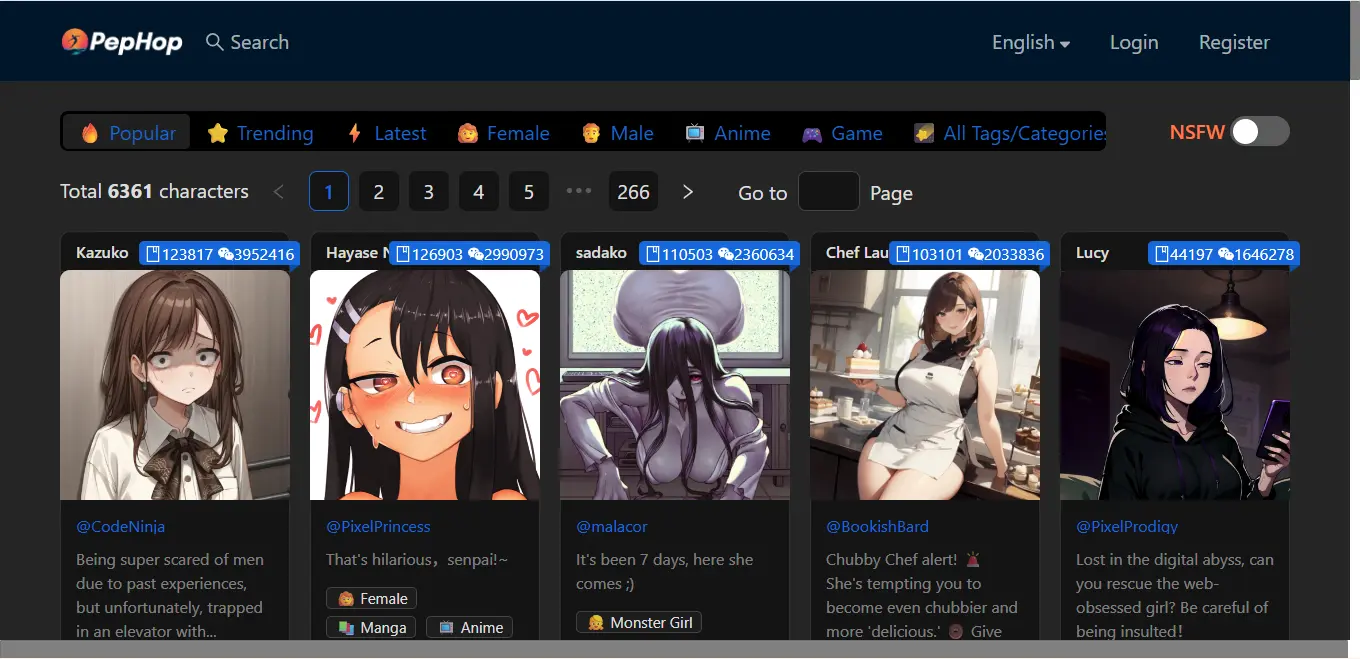Click the All Tags/Categories folder icon
The height and width of the screenshot is (659, 1360).
[x=924, y=133]
